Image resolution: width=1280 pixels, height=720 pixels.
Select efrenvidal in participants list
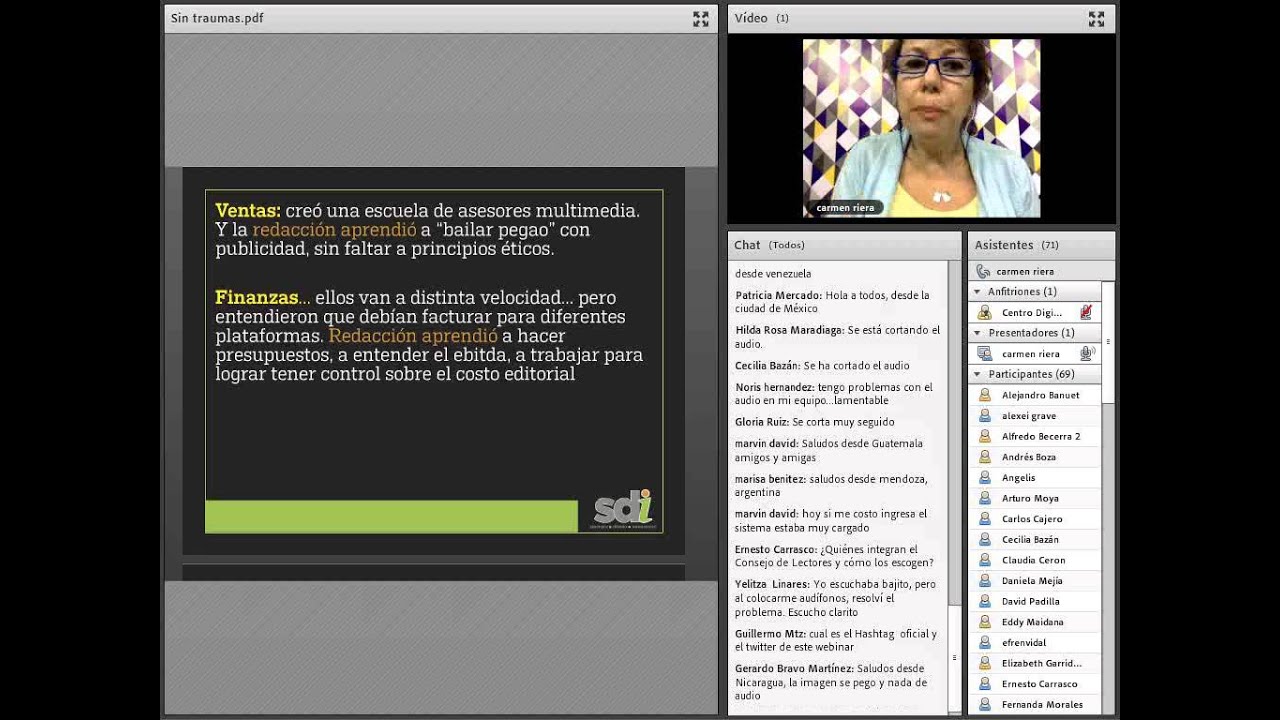tap(1035, 642)
